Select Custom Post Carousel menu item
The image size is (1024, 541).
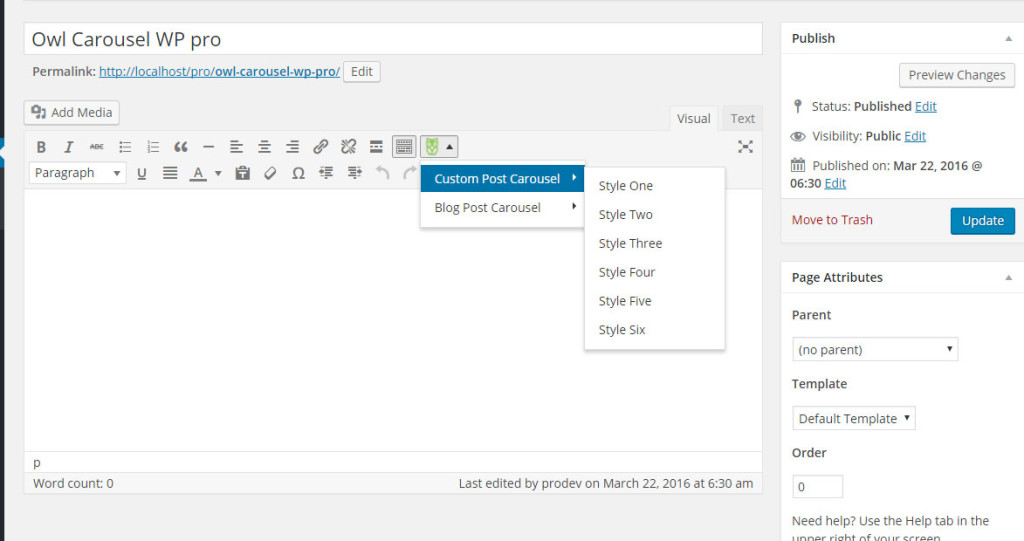(502, 178)
